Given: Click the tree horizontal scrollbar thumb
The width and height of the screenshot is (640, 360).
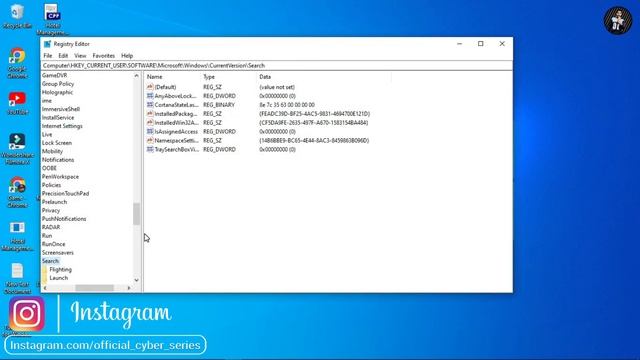Looking at the screenshot, I should 94,288.
